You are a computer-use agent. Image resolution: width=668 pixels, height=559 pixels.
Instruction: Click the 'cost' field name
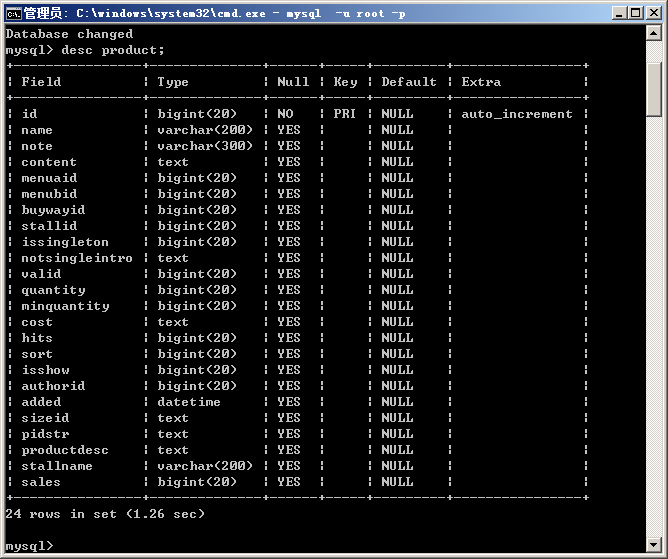coord(37,322)
